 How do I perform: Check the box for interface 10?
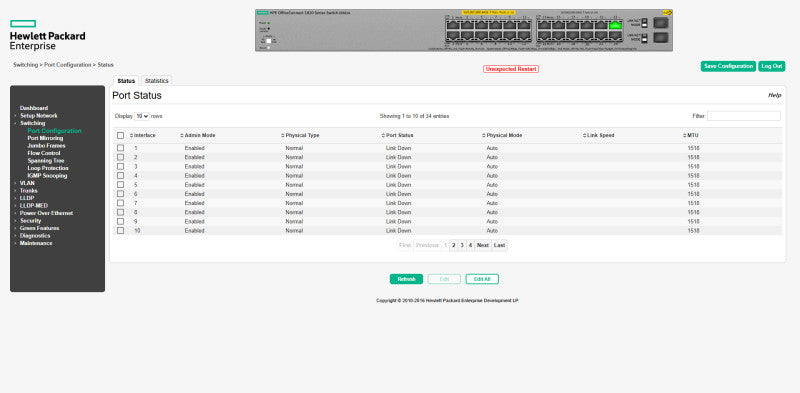click(x=120, y=231)
